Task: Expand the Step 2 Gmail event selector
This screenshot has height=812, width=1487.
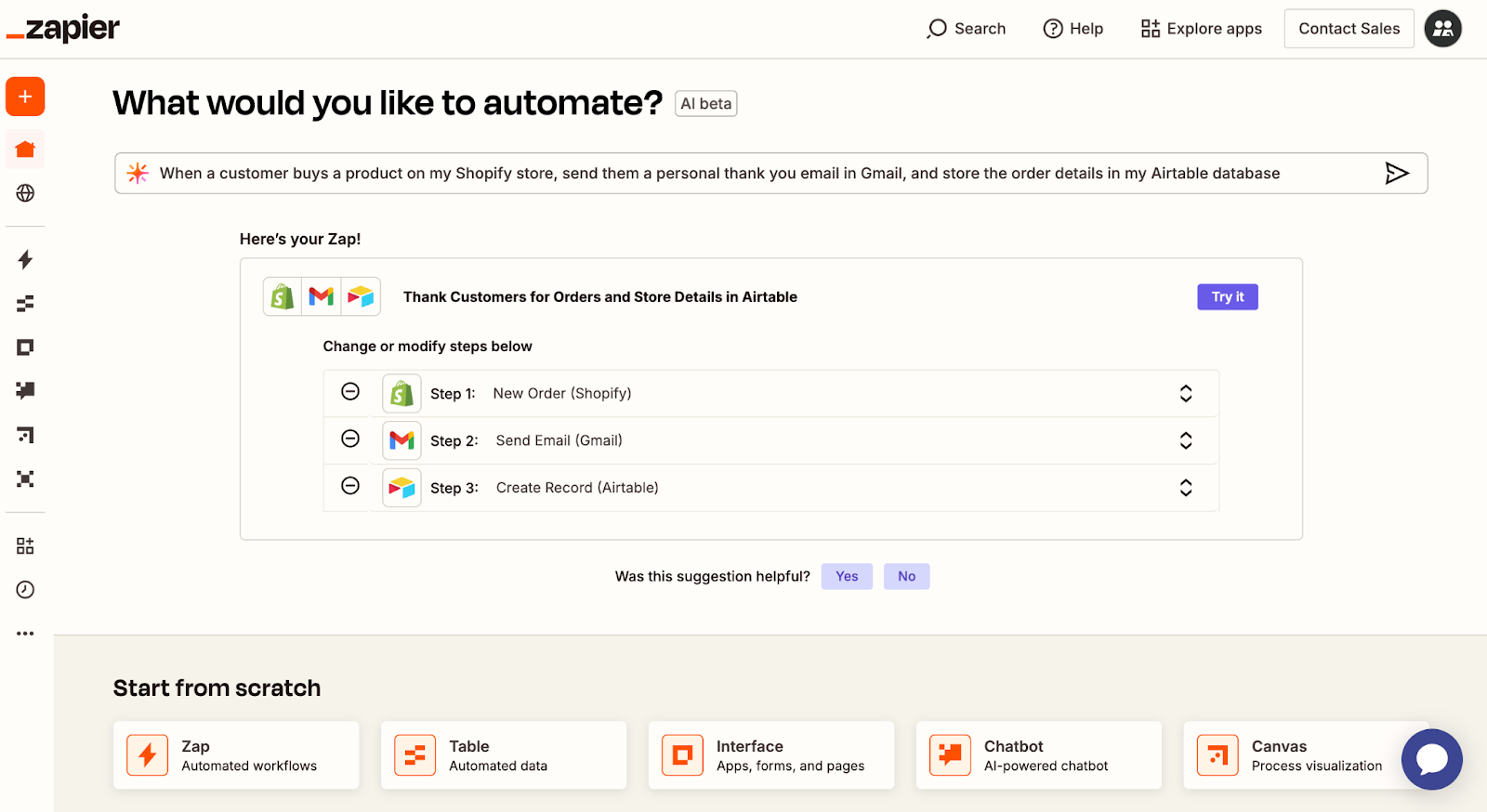Action: click(1185, 440)
